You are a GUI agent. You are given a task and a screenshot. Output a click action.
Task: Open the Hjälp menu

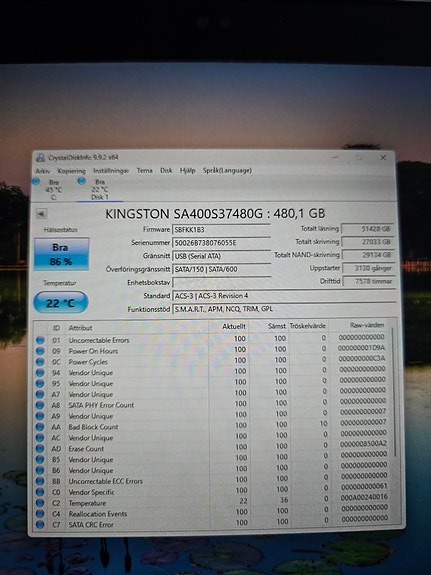click(x=187, y=171)
